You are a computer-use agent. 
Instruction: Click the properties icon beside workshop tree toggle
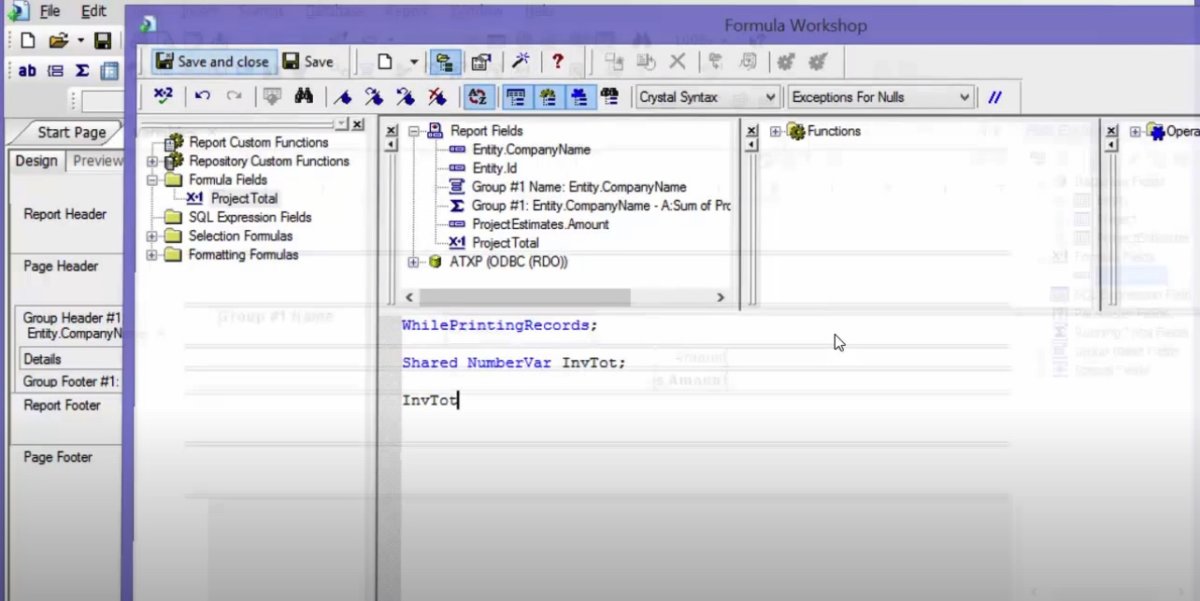(x=481, y=62)
